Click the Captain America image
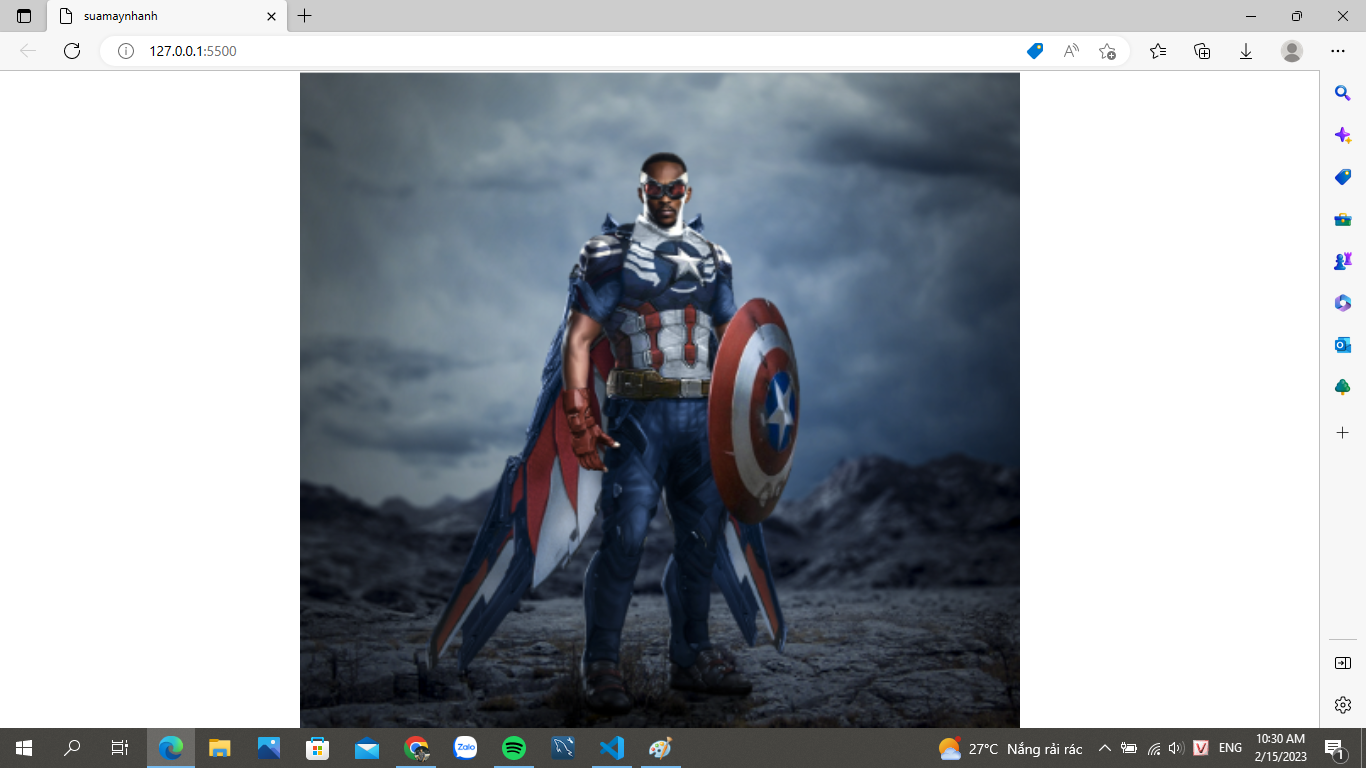Viewport: 1366px width, 768px height. 660,400
